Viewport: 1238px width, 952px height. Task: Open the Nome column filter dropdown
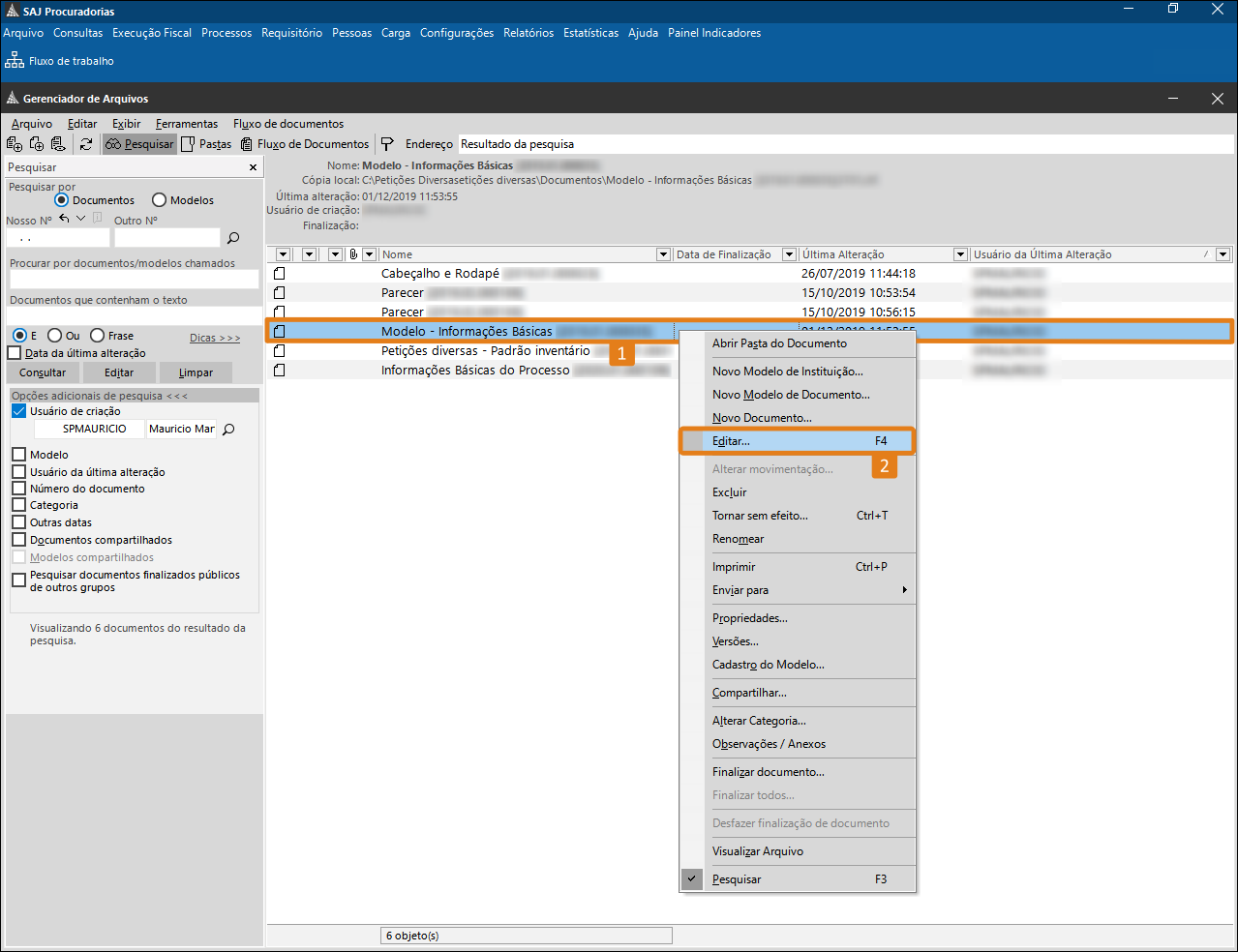pos(663,254)
